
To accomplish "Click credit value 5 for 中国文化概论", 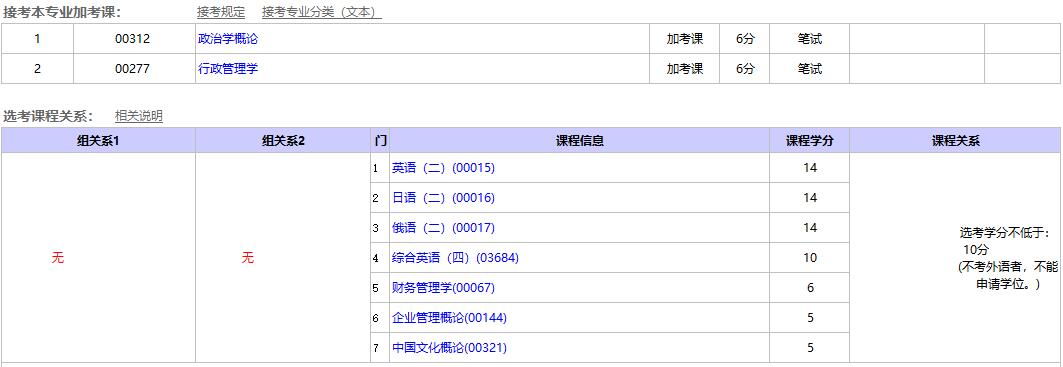I will click(809, 347).
